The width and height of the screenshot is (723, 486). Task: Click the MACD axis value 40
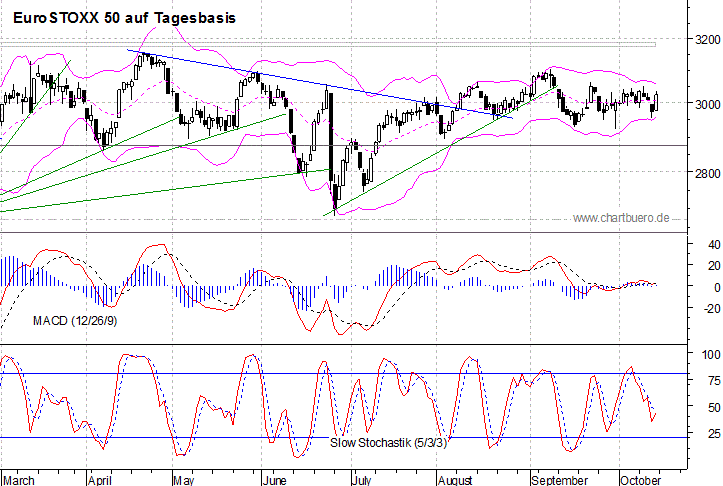point(714,244)
